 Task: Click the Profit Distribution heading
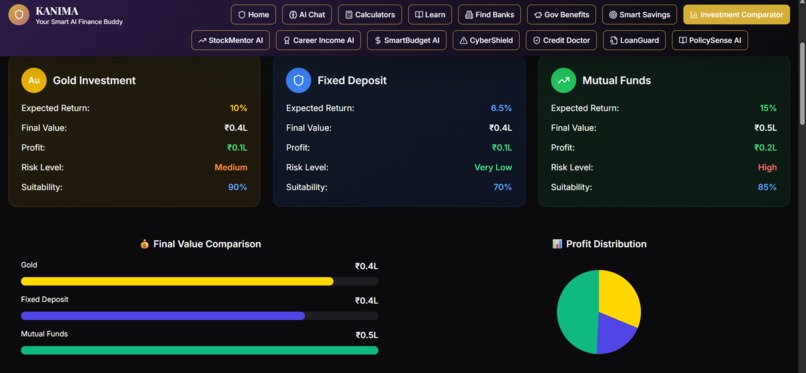coord(606,244)
